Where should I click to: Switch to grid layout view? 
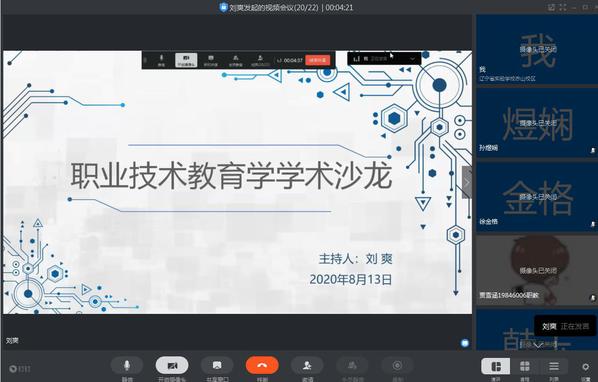525,367
